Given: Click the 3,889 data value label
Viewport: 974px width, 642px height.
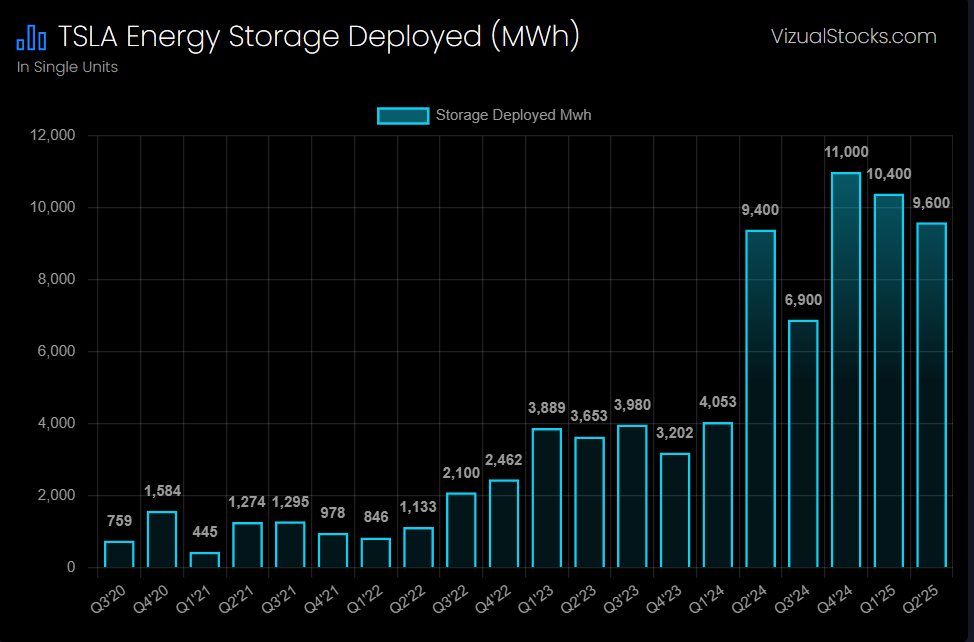Looking at the screenshot, I should [x=547, y=408].
